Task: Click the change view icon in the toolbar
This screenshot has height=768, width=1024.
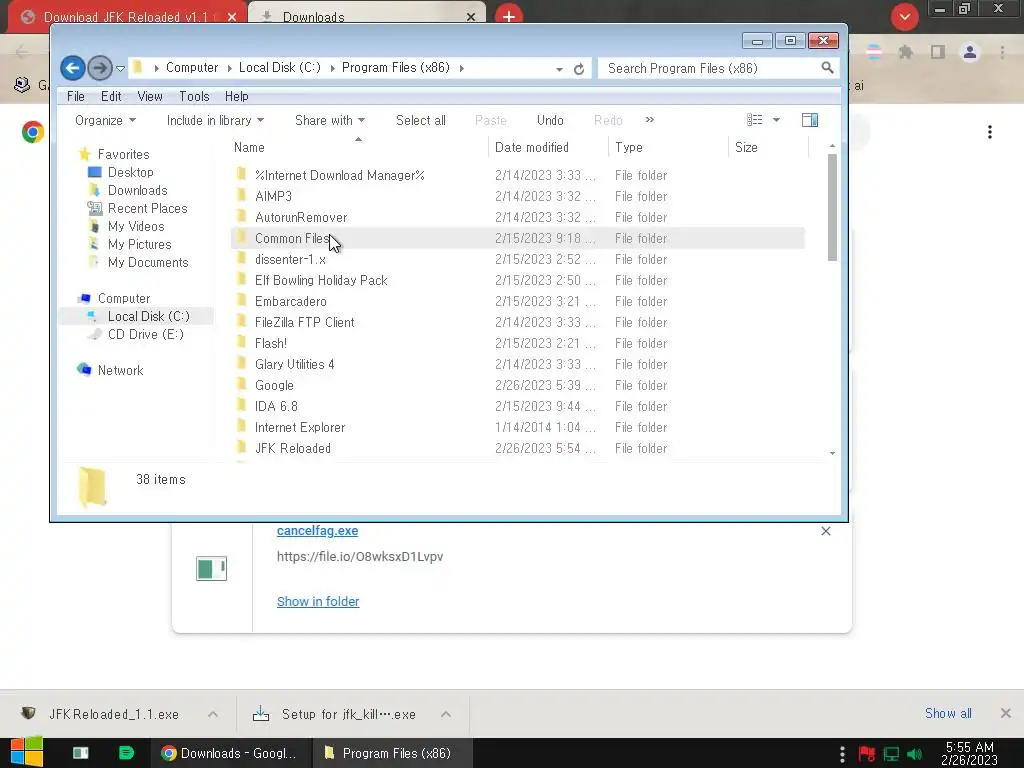Action: 754,120
